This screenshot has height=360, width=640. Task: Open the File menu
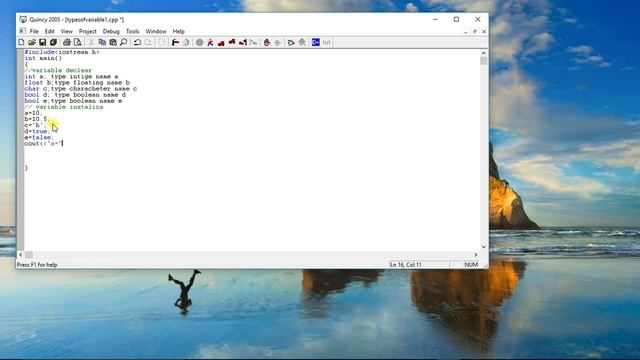(x=34, y=31)
